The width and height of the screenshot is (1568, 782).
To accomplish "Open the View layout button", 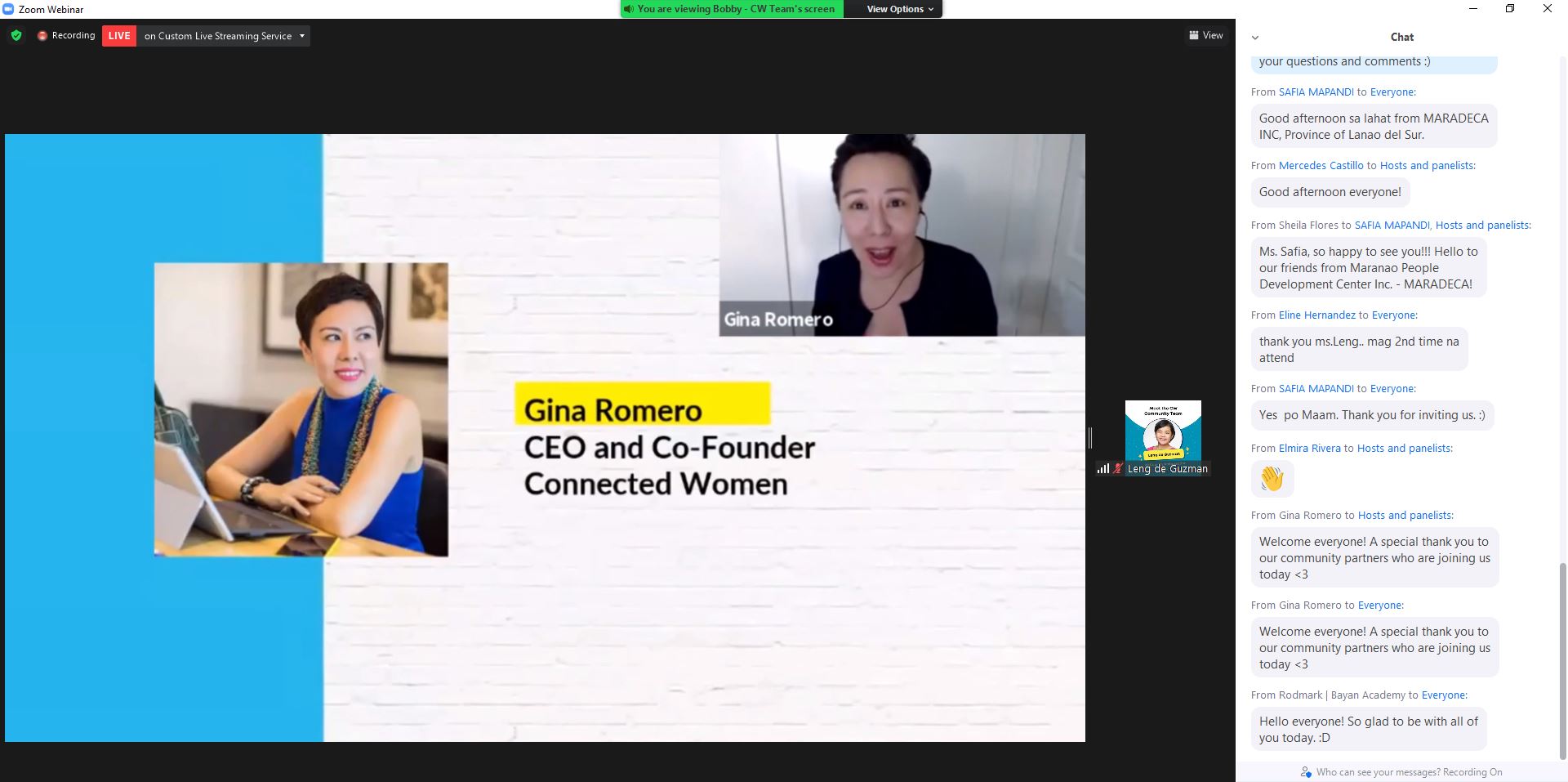I will pyautogui.click(x=1206, y=35).
